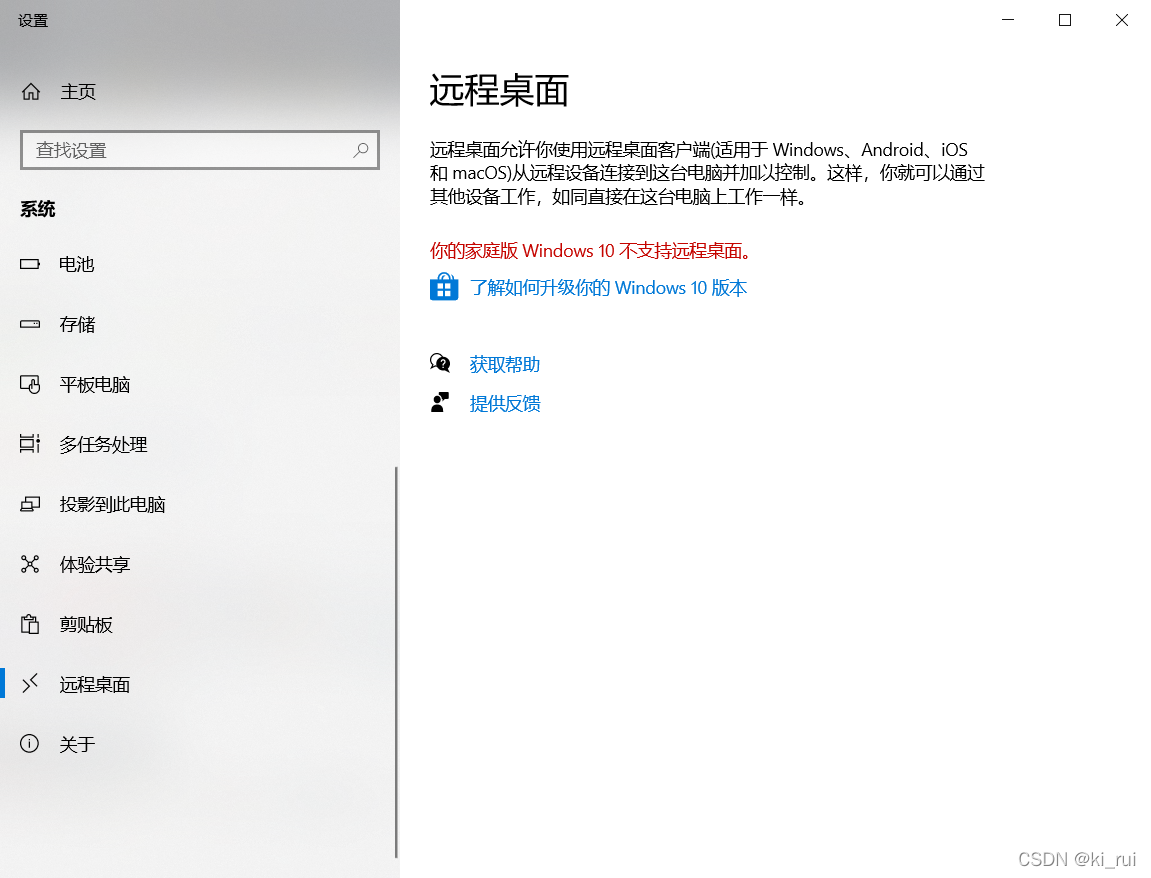Image resolution: width=1151 pixels, height=878 pixels.
Task: Click the magnifier search icon
Action: point(360,150)
